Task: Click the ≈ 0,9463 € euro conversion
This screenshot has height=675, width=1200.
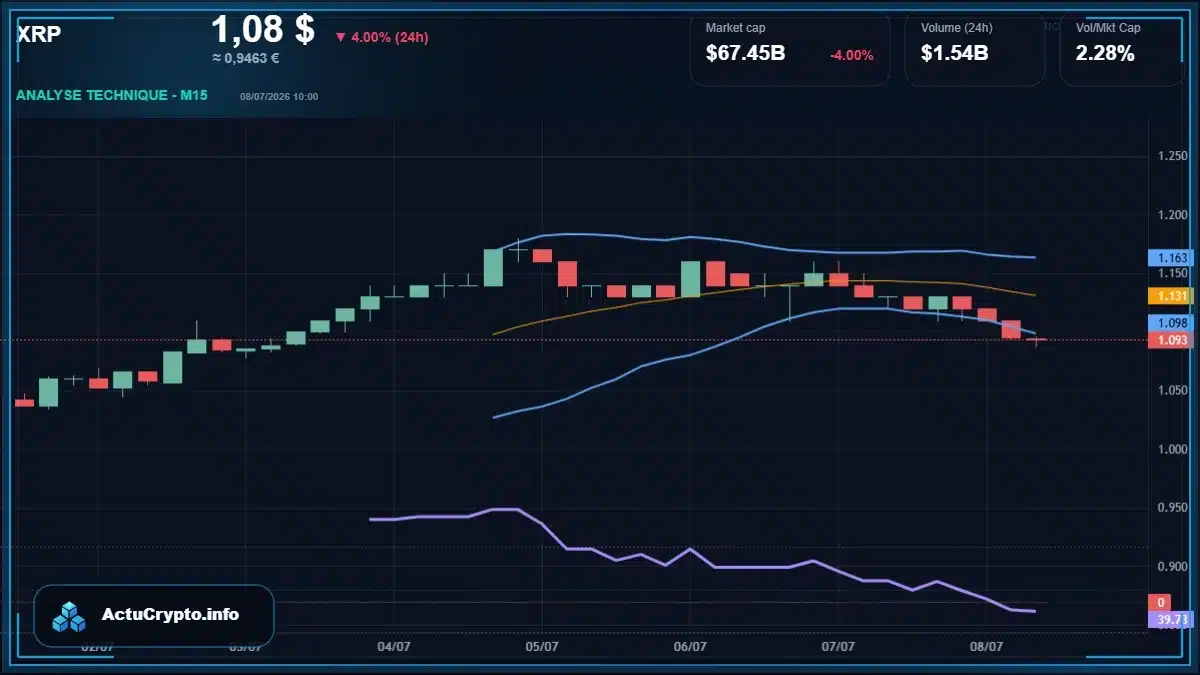Action: click(245, 58)
